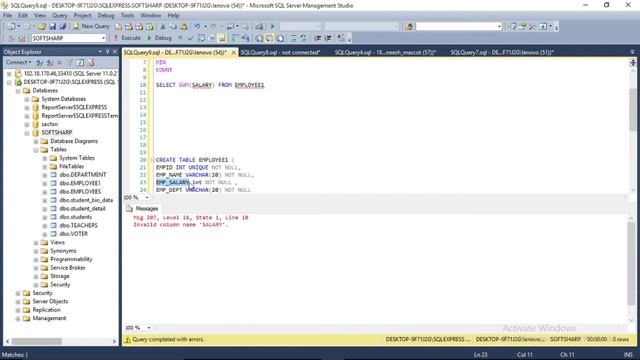Expand the sachin database node
The image size is (640, 360).
(27, 124)
